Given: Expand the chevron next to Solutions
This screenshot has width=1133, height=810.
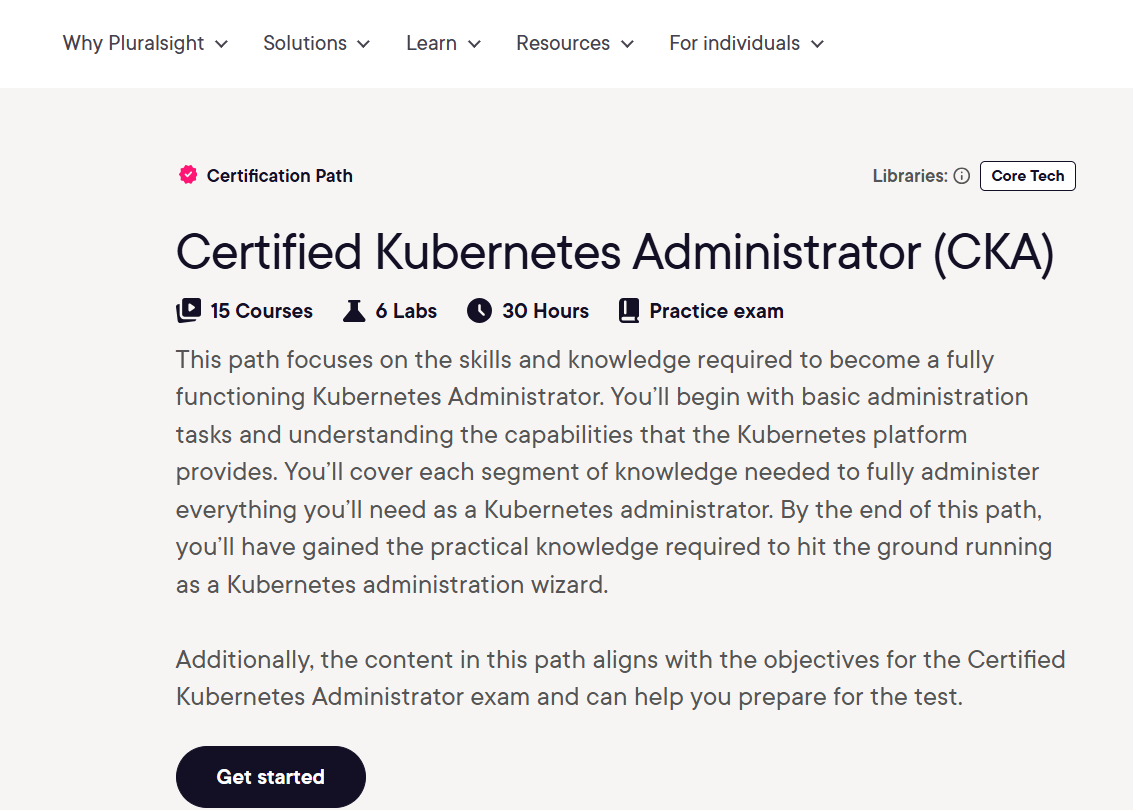Looking at the screenshot, I should [x=363, y=44].
